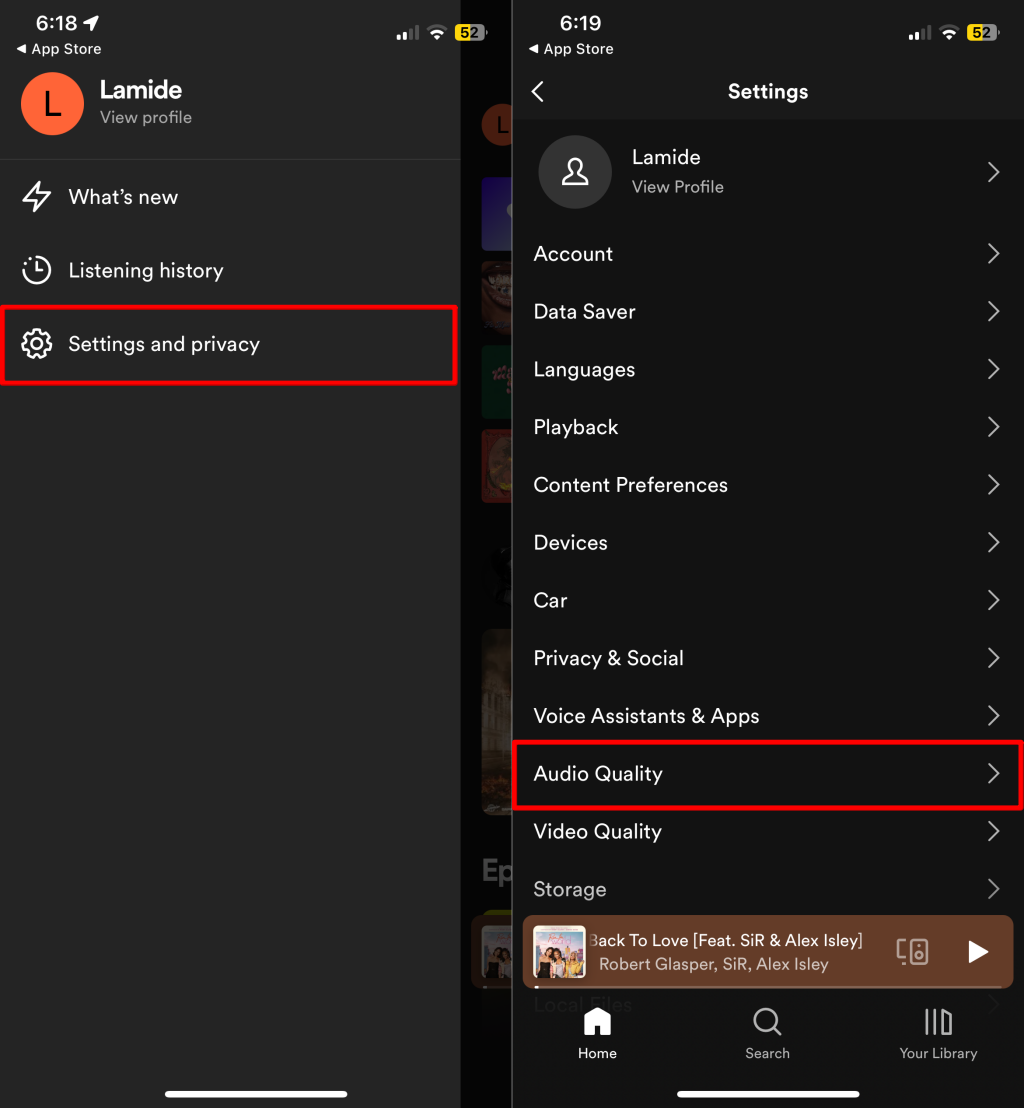This screenshot has width=1024, height=1108.
Task: Expand the Devices row chevron
Action: pos(994,543)
